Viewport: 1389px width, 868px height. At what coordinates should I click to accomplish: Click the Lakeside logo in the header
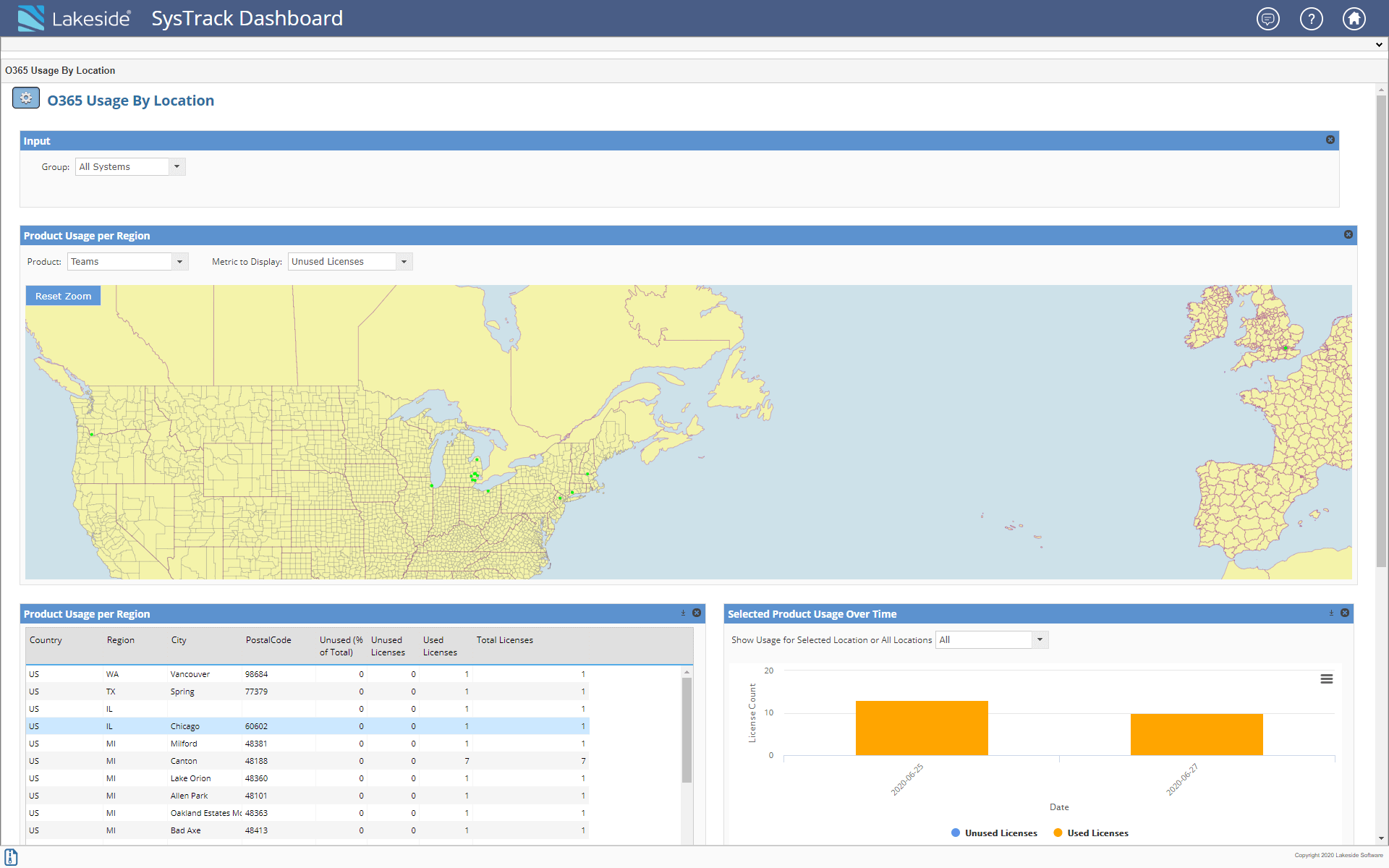(x=74, y=19)
